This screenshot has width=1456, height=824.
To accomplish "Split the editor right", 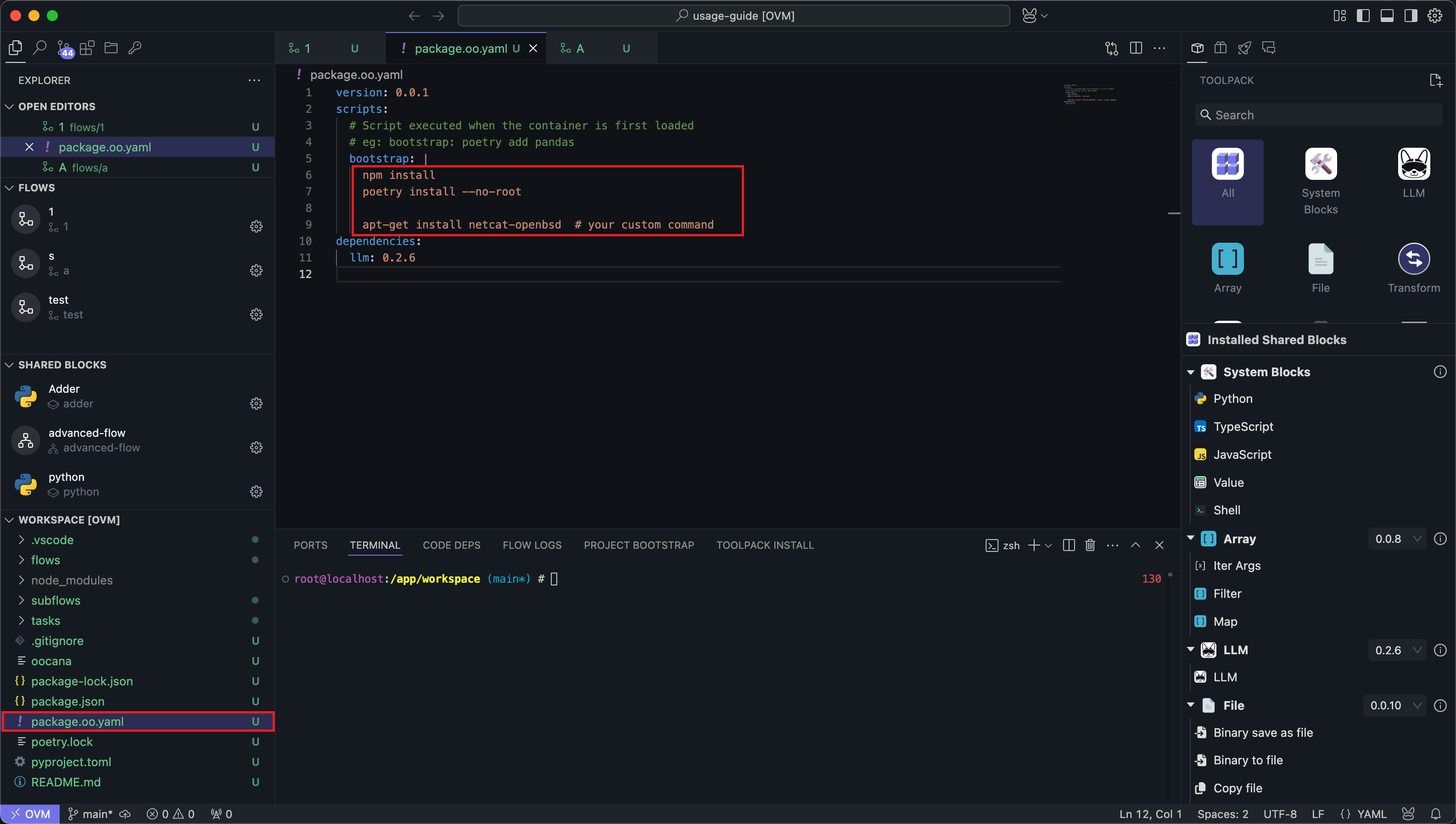I will [x=1136, y=48].
